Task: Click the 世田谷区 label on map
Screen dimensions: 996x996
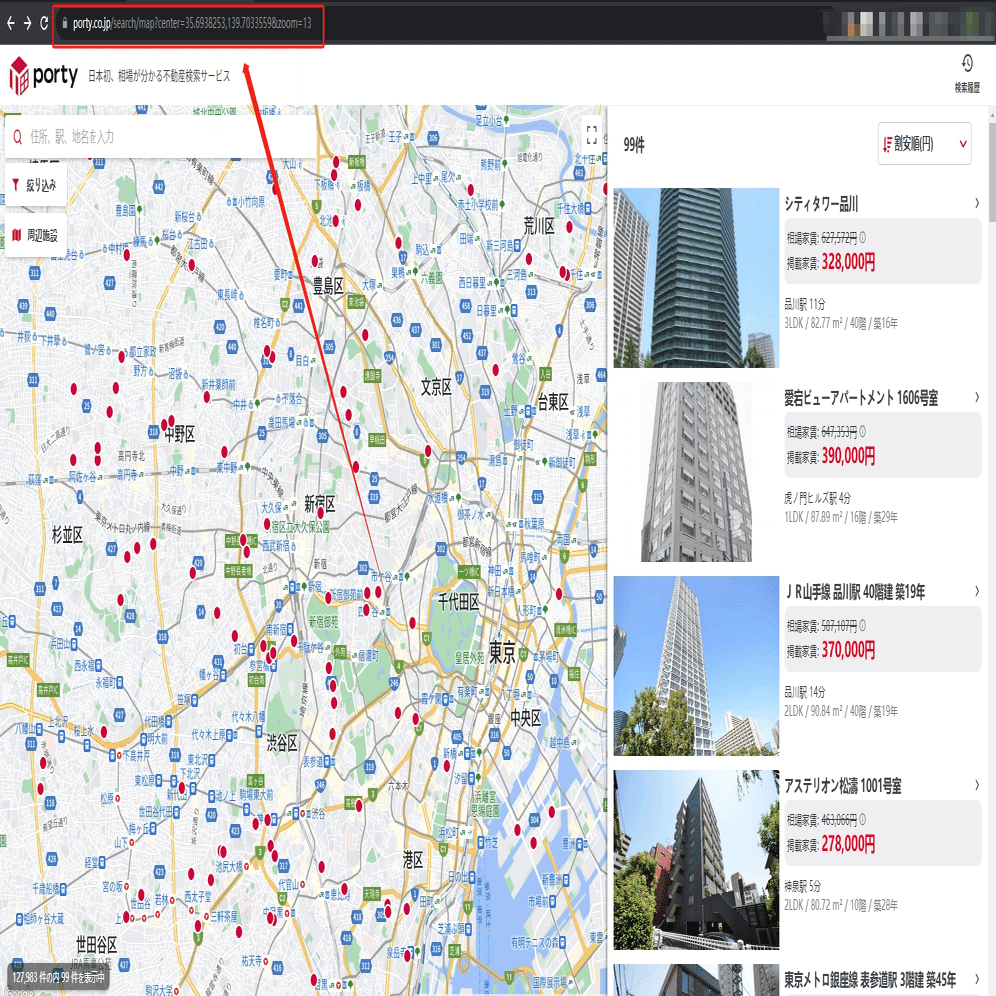Action: point(96,945)
